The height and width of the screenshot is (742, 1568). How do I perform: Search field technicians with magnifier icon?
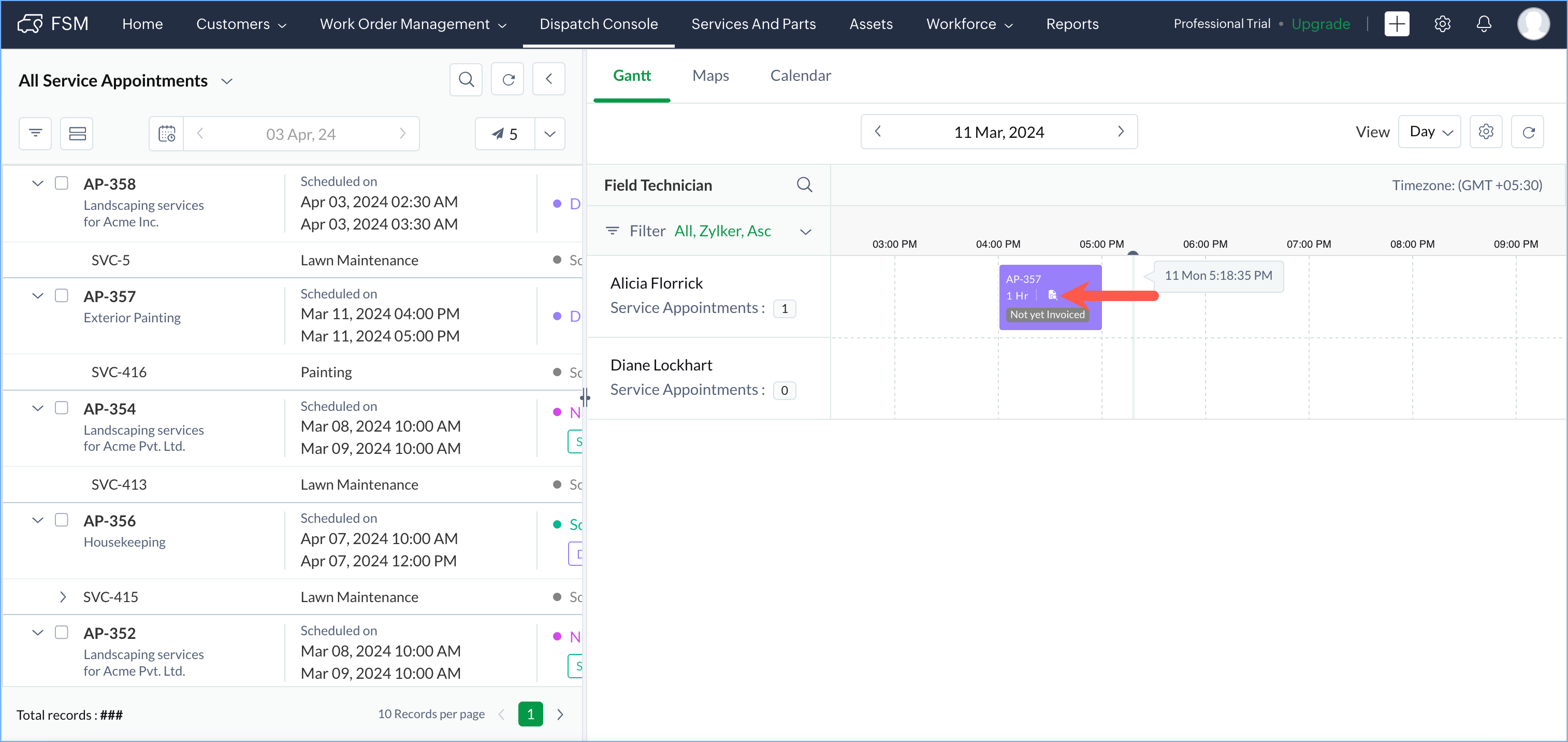tap(804, 184)
